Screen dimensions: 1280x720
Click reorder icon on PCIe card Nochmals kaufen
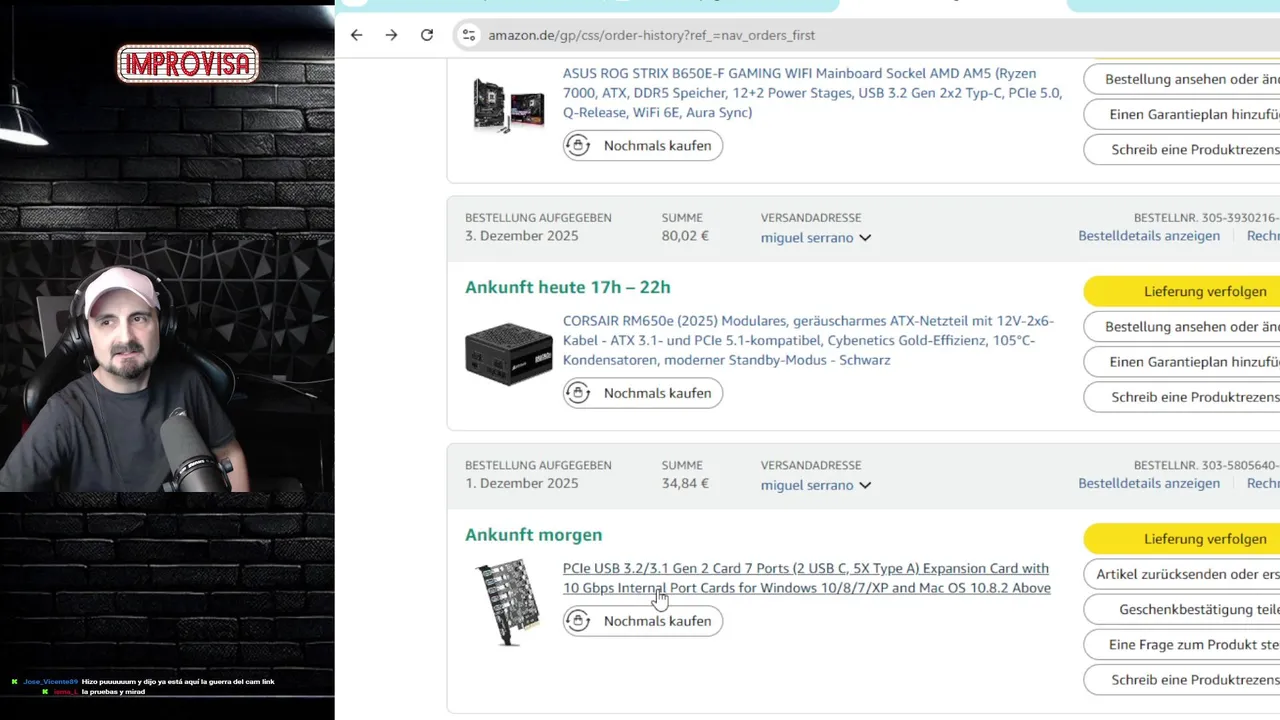click(579, 621)
